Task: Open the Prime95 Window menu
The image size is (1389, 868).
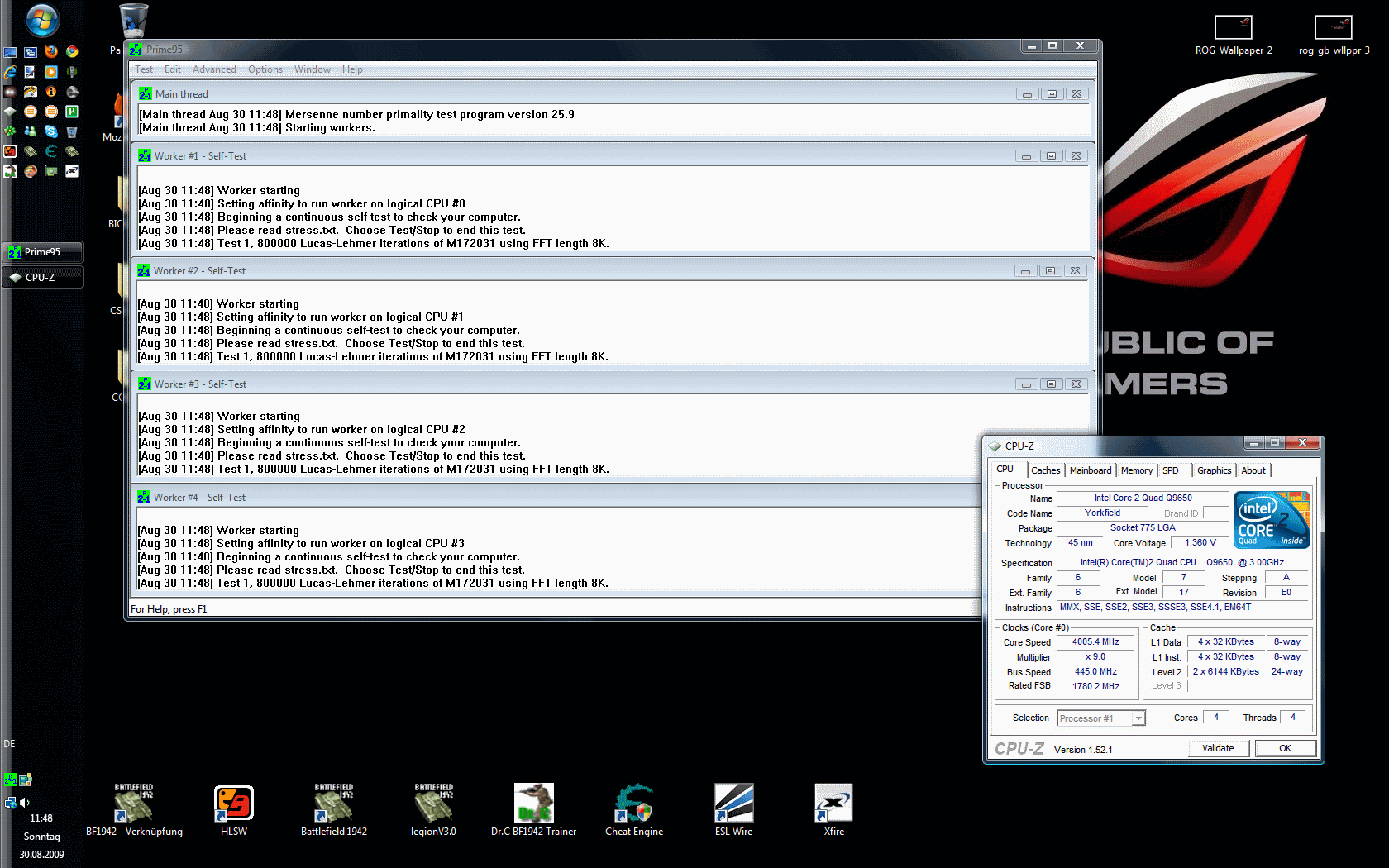Action: tap(313, 69)
